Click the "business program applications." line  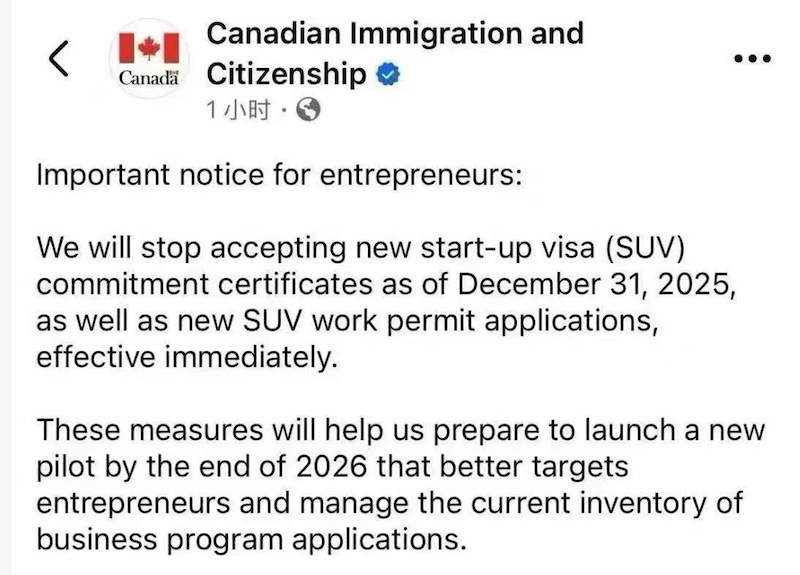coord(250,539)
